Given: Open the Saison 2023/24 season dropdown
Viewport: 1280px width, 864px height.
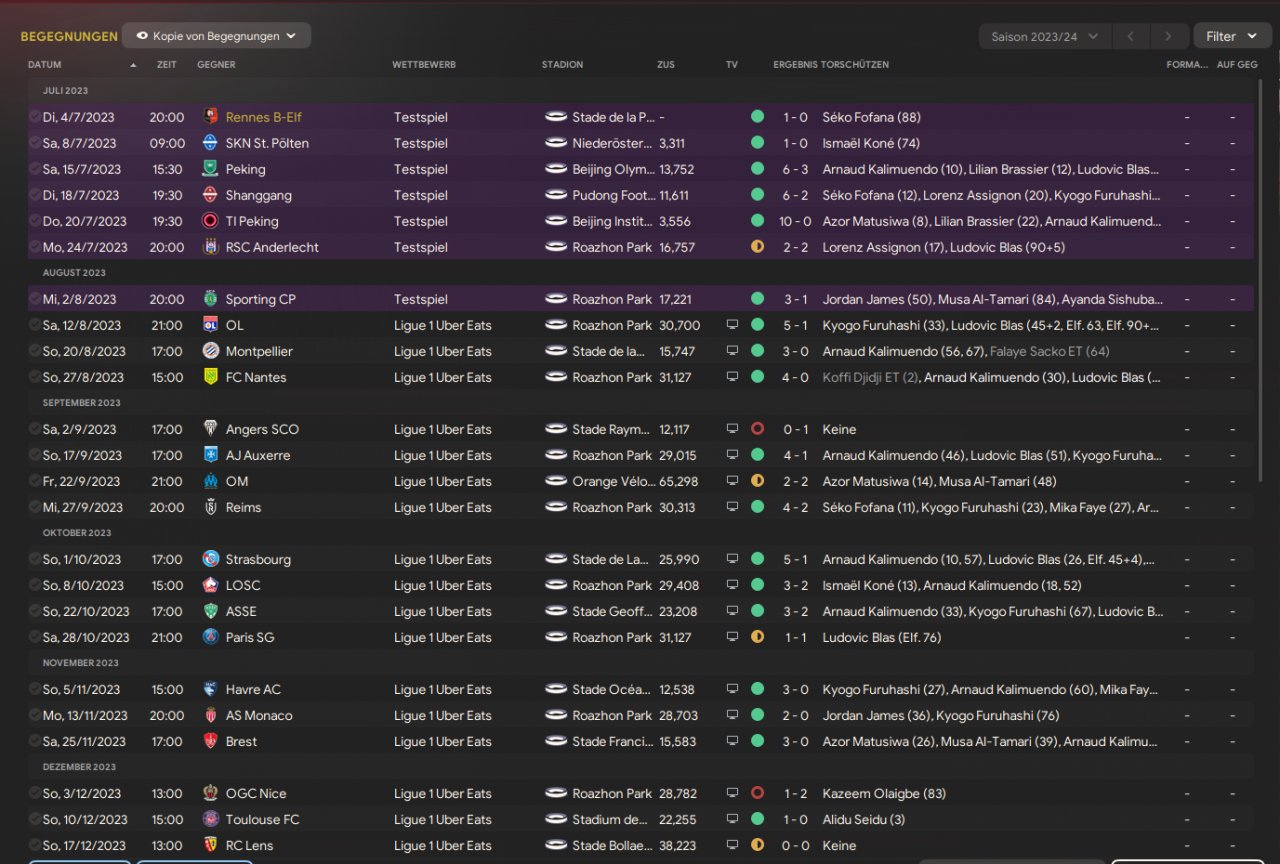Looking at the screenshot, I should pos(1044,36).
